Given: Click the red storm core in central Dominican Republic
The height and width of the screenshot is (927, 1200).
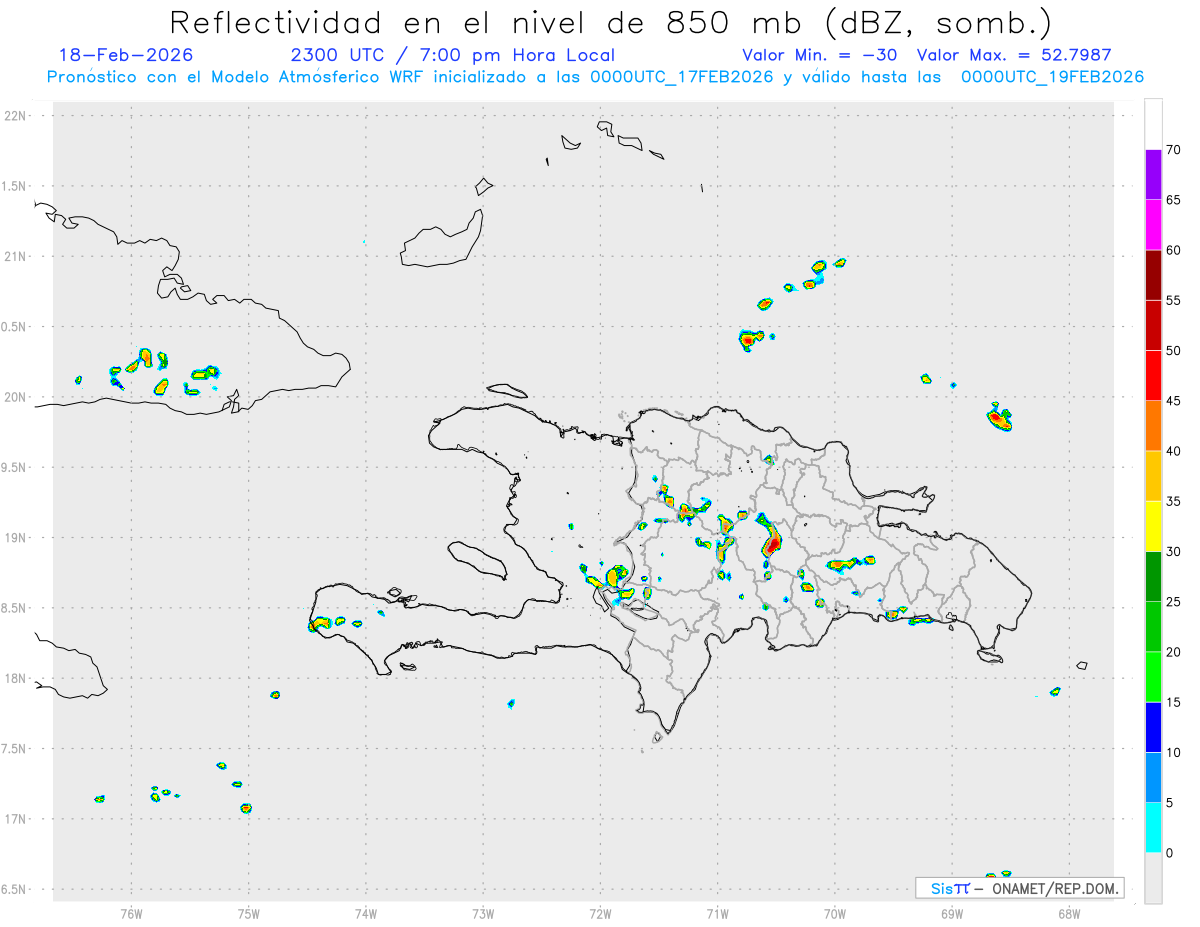Looking at the screenshot, I should tap(771, 545).
